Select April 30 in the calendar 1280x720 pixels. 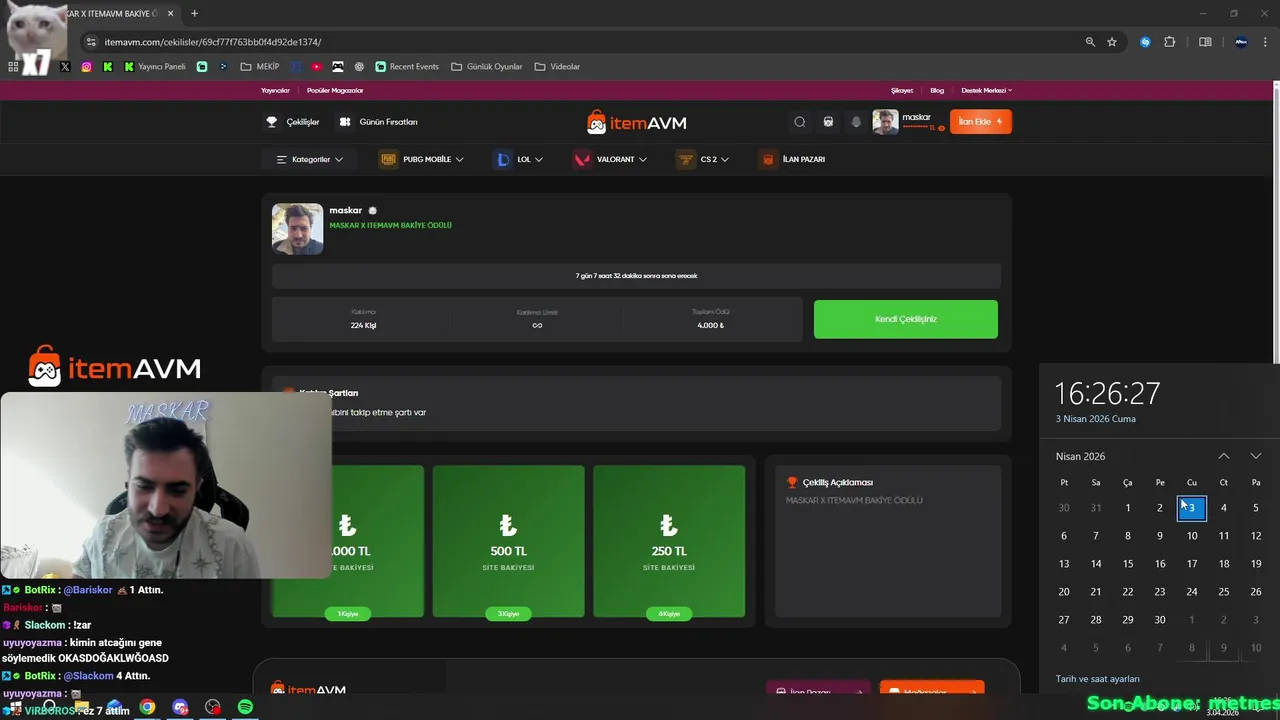tap(1160, 620)
